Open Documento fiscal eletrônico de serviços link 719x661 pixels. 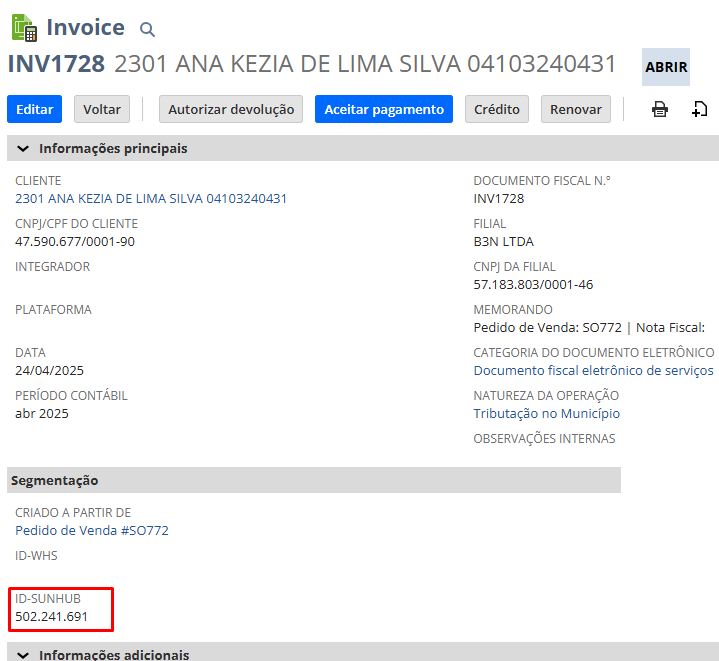point(593,370)
